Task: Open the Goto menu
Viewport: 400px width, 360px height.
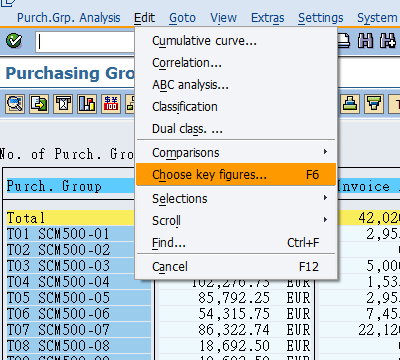Action: (182, 18)
